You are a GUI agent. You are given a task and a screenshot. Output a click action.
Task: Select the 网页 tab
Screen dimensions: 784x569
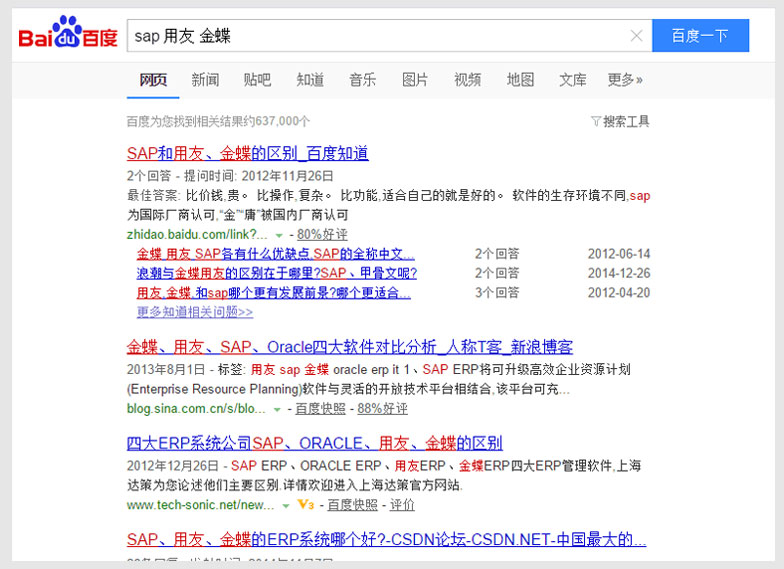point(153,80)
